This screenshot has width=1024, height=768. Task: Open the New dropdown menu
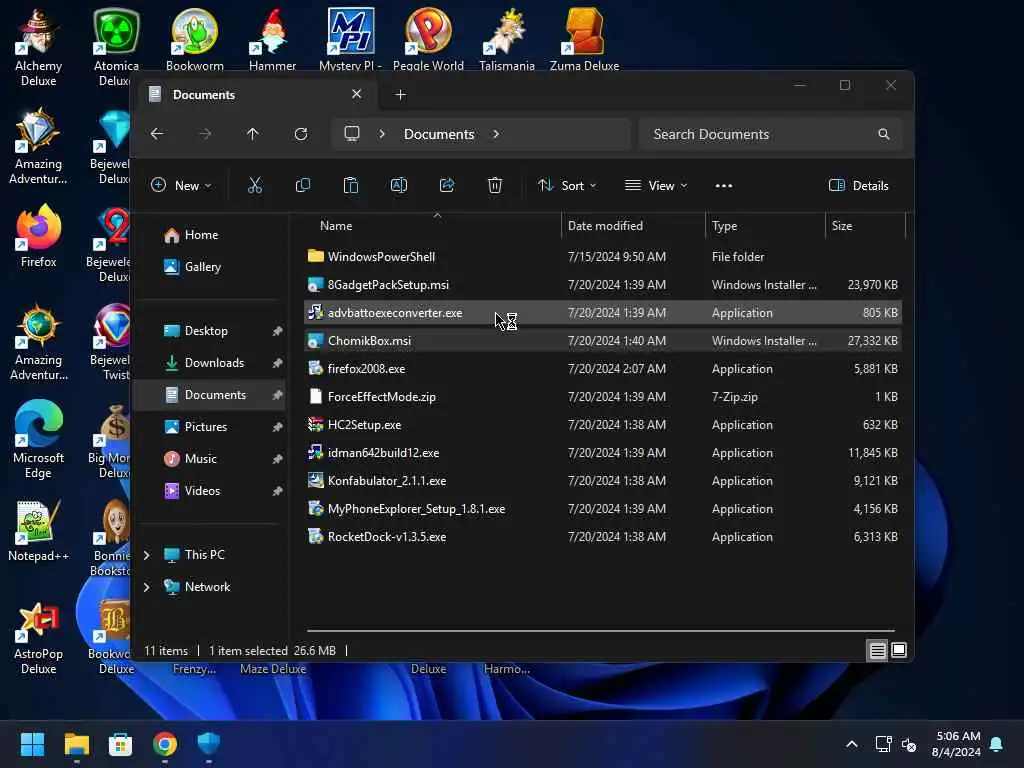(181, 185)
